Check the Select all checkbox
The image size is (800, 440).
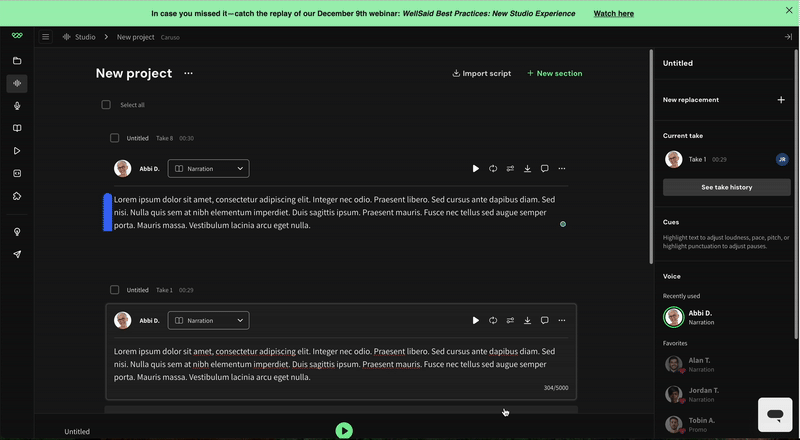tap(106, 105)
